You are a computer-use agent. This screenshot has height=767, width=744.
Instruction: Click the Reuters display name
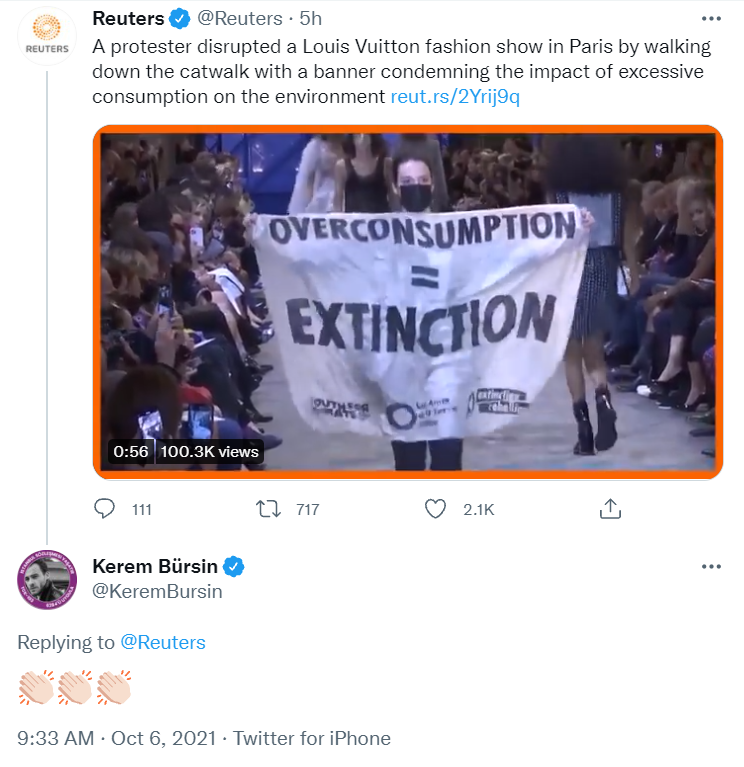(128, 19)
